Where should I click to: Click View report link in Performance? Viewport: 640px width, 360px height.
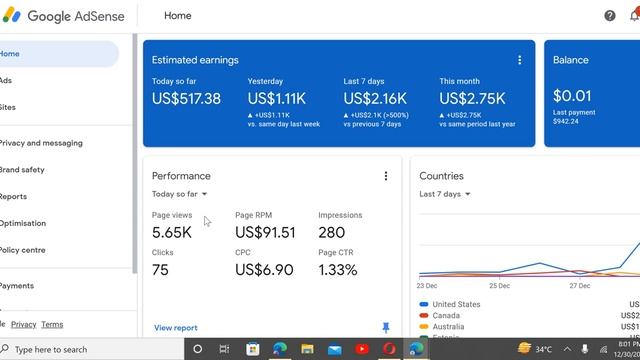(176, 328)
